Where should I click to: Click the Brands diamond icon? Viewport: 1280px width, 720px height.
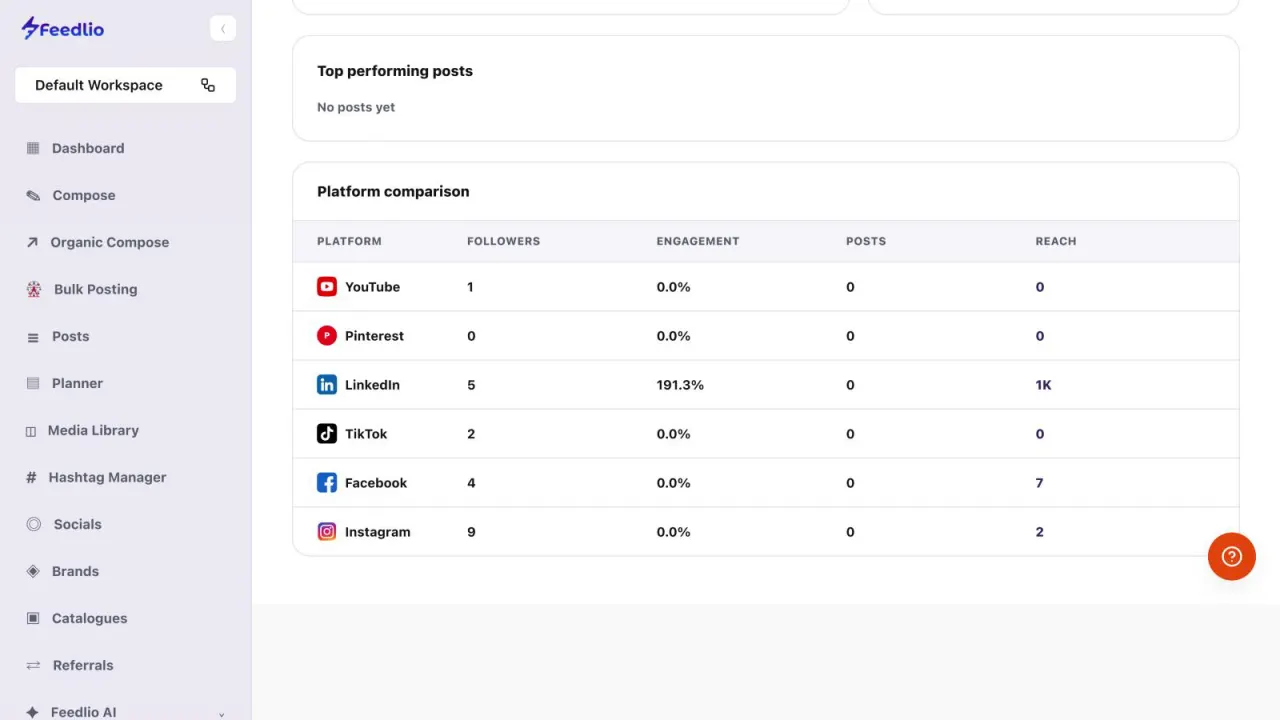[33, 571]
